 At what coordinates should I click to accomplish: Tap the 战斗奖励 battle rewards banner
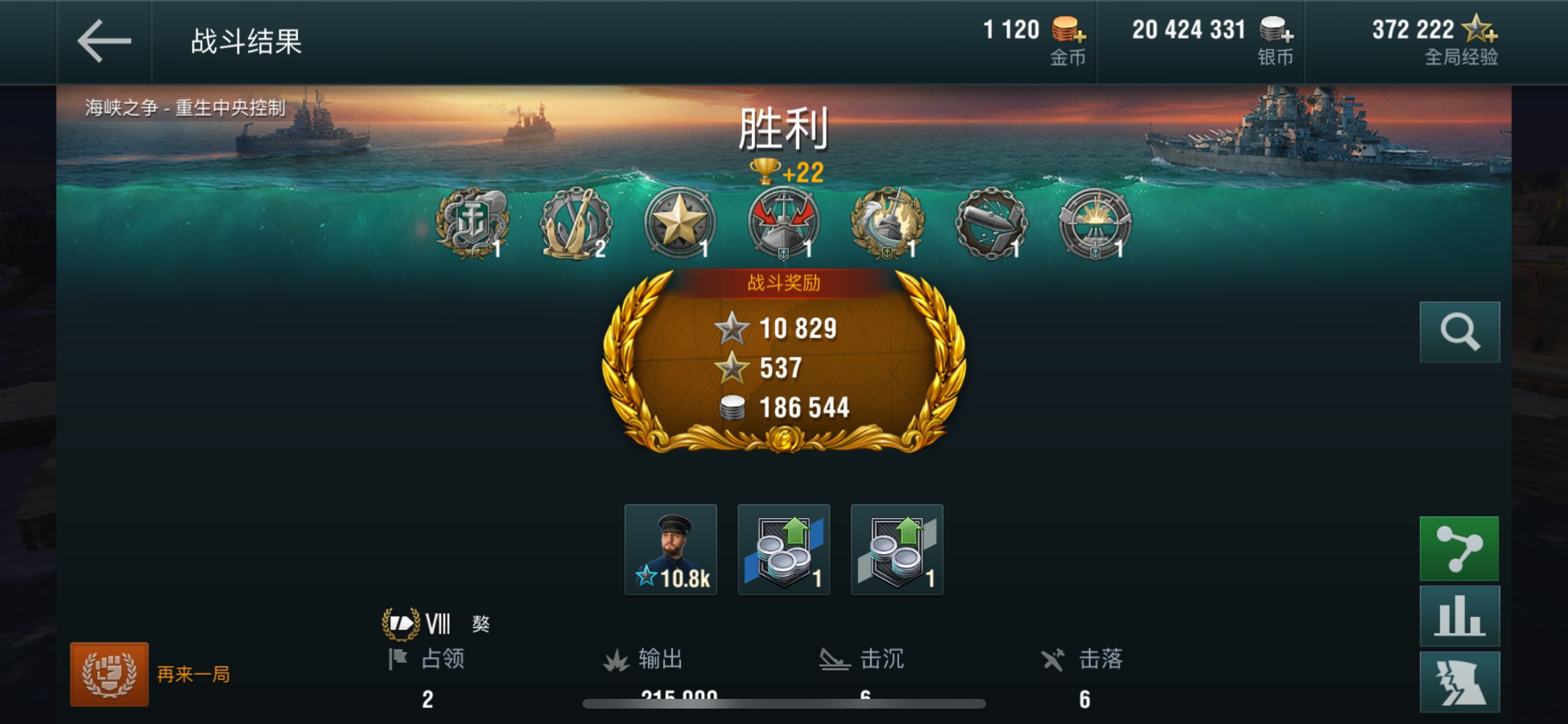(x=783, y=283)
